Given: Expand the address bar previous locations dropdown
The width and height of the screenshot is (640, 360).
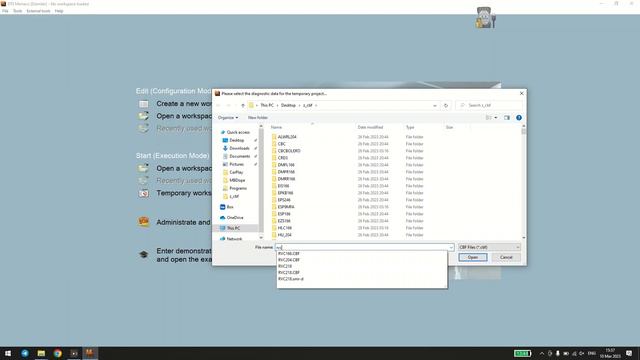Looking at the screenshot, I should point(435,105).
